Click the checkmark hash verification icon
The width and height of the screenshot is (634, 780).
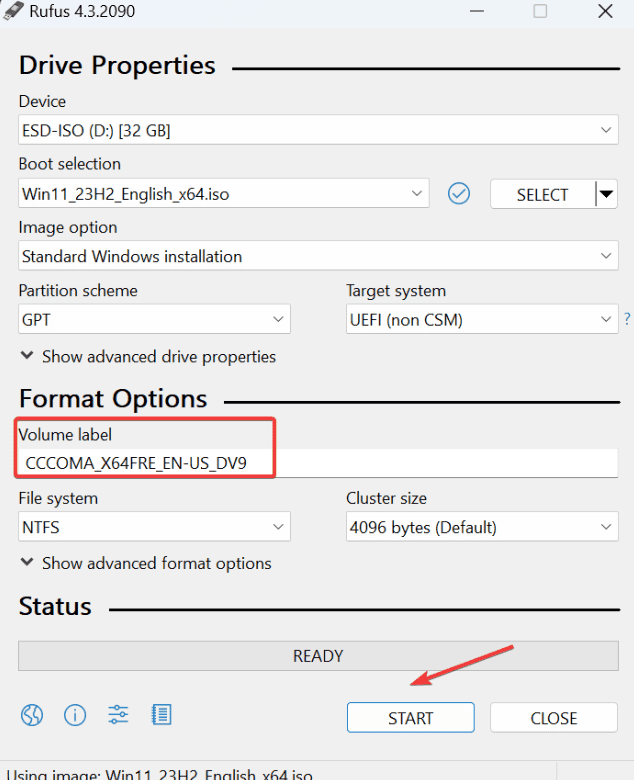[459, 194]
